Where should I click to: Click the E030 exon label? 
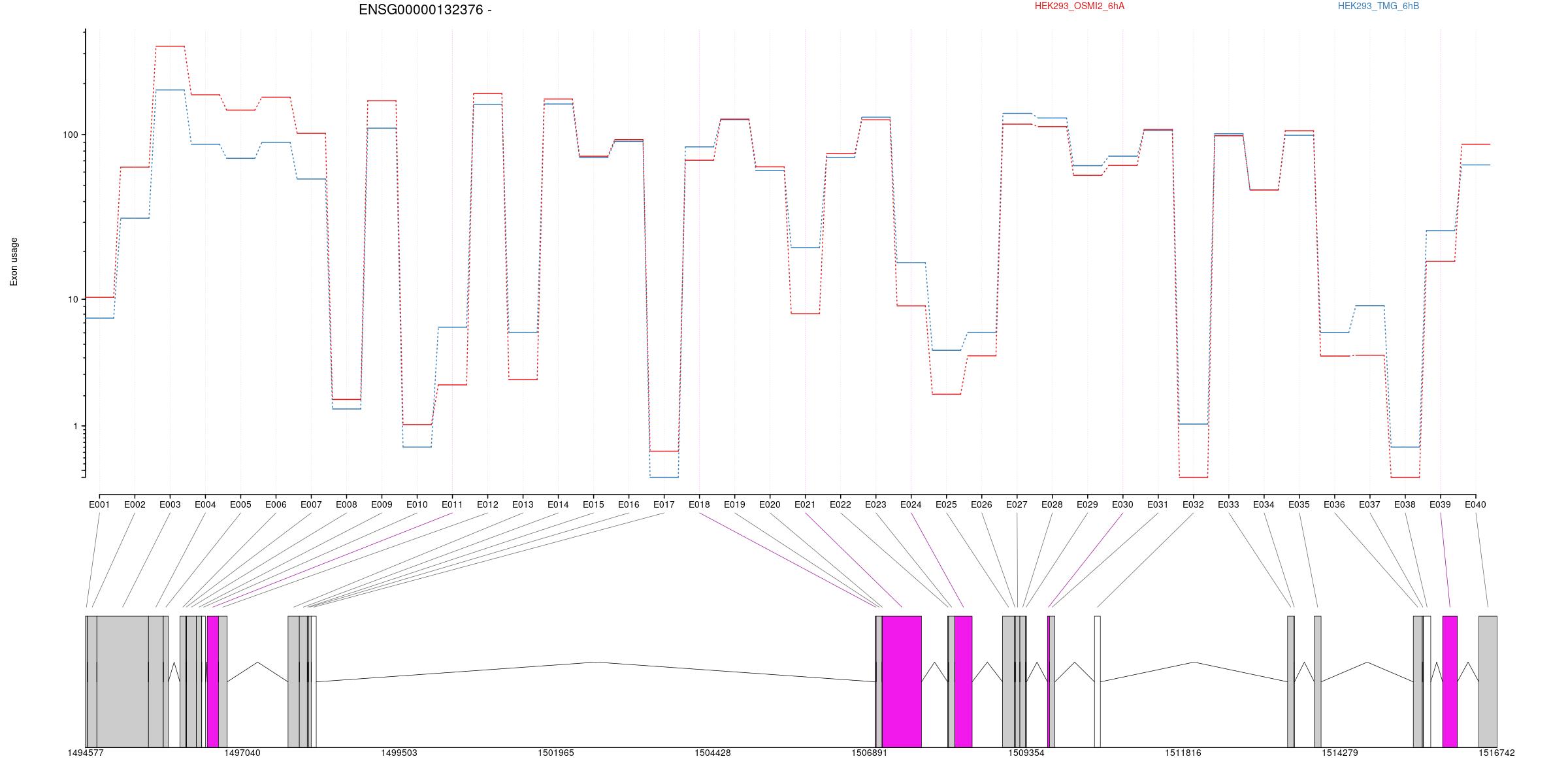[x=1122, y=504]
